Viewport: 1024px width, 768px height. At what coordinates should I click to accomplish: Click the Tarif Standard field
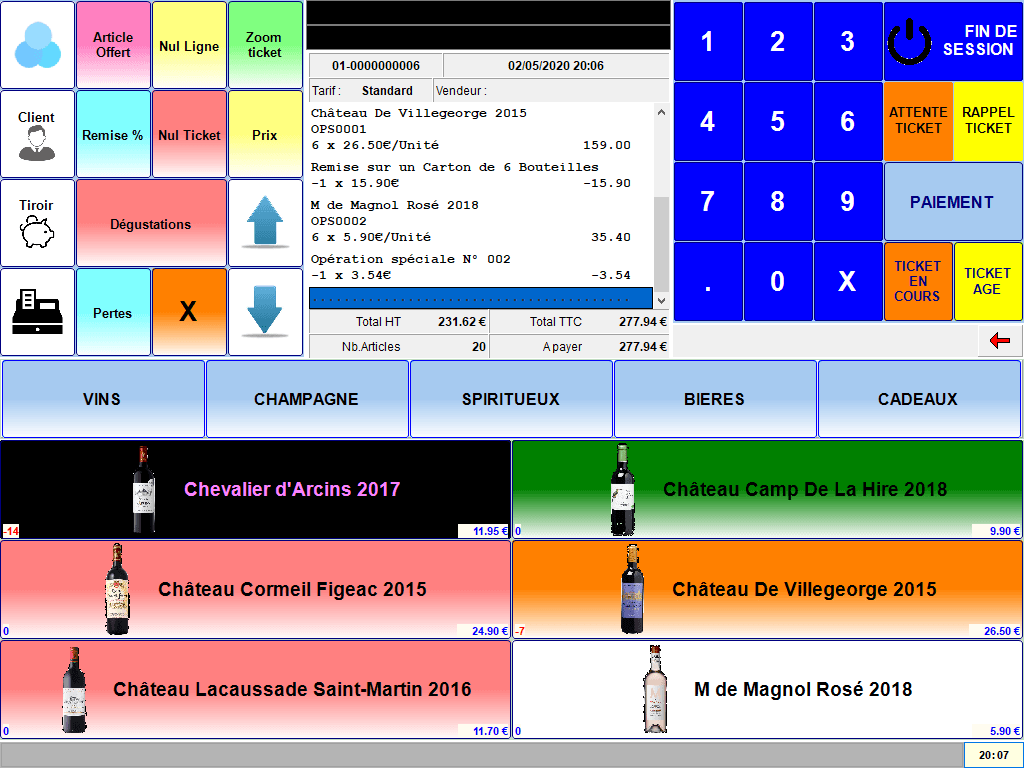(x=370, y=91)
